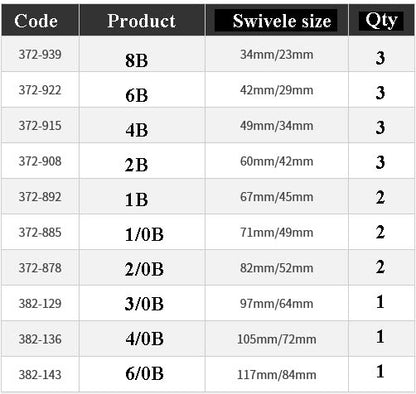
Task: Click the 117mm/84mm size cell
Action: point(277,375)
